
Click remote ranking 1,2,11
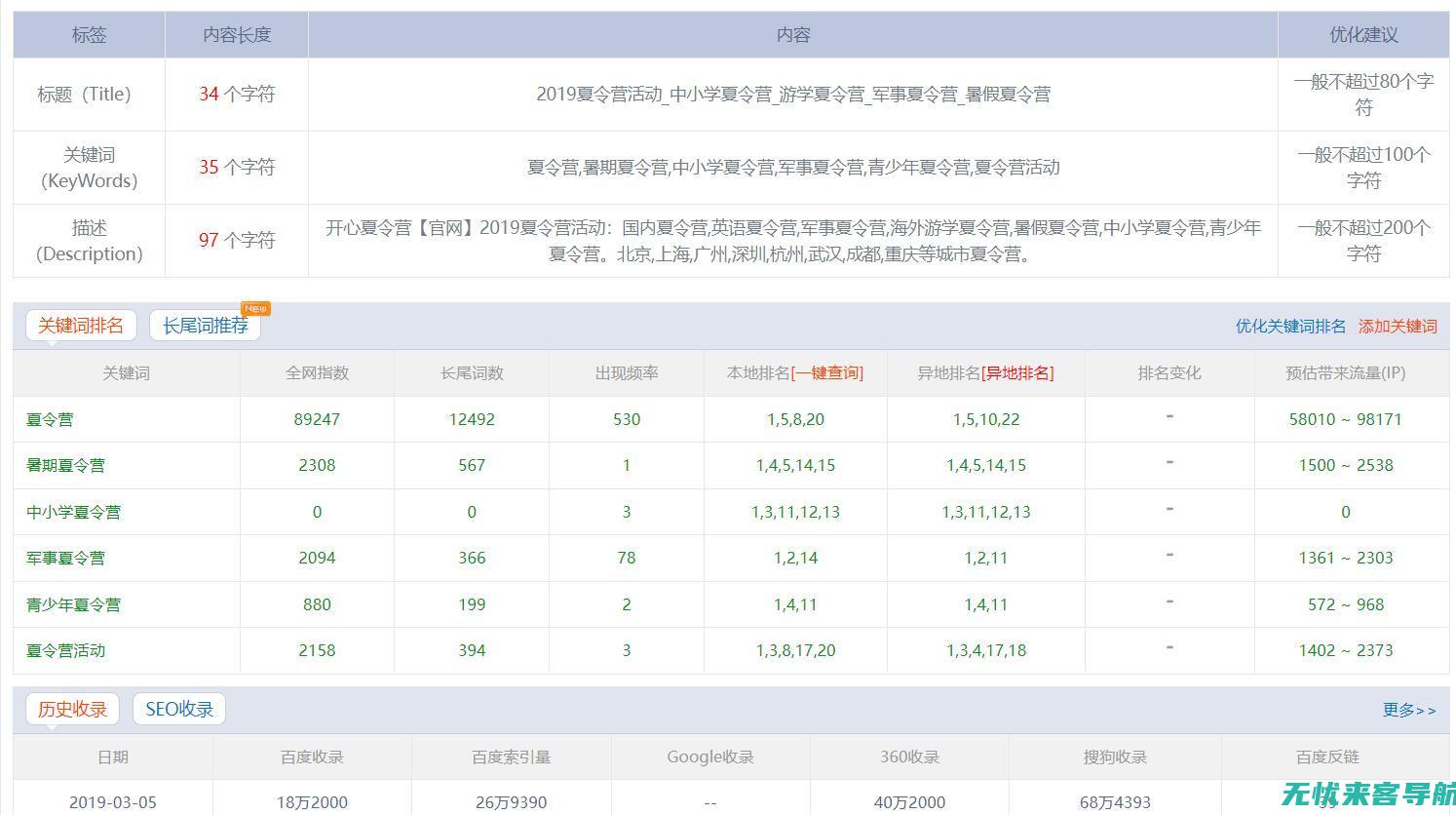tap(986, 559)
